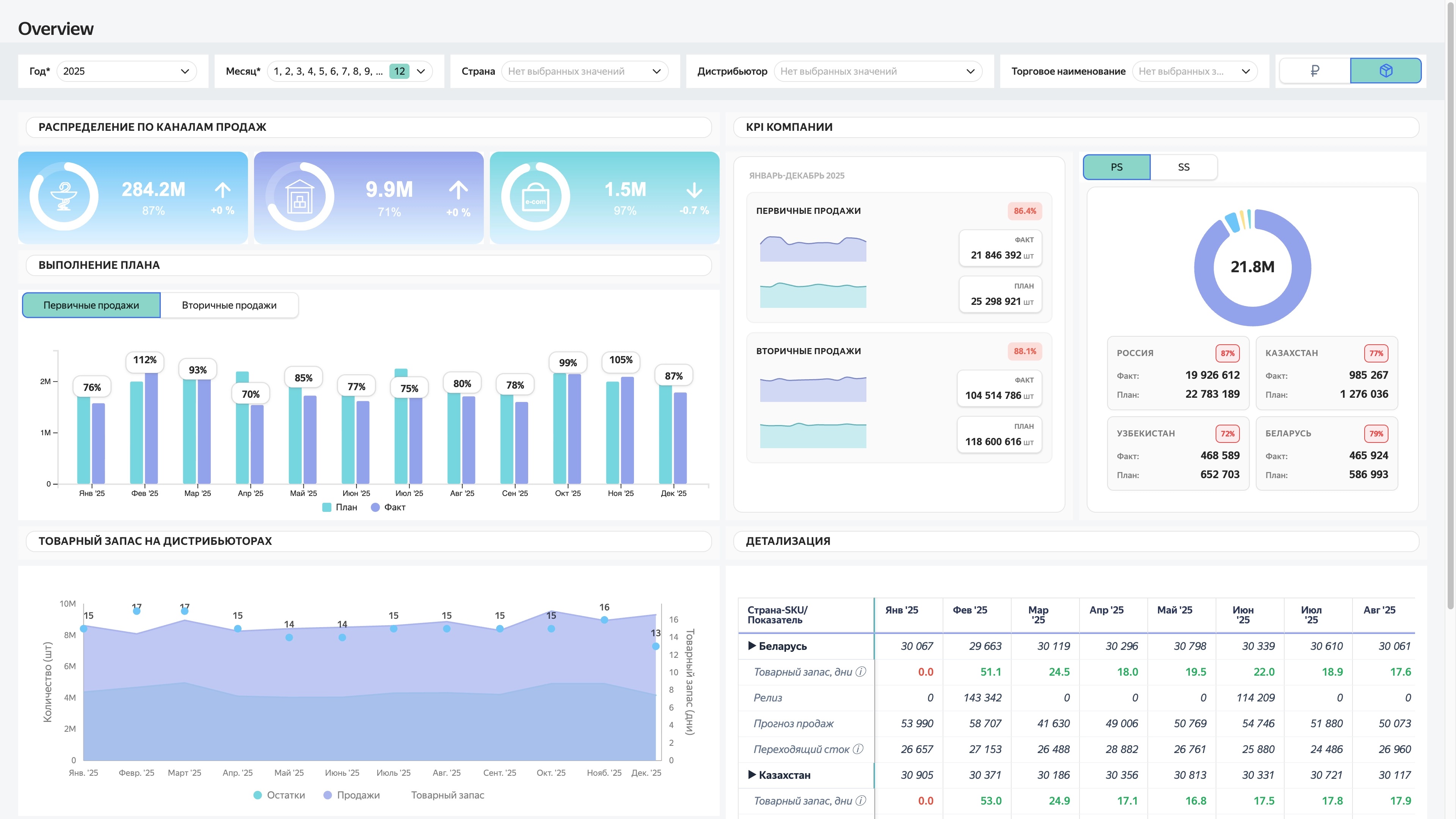Screen dimensions: 1456x819
Task: Toggle Товарный запас legend series
Action: coord(447,795)
